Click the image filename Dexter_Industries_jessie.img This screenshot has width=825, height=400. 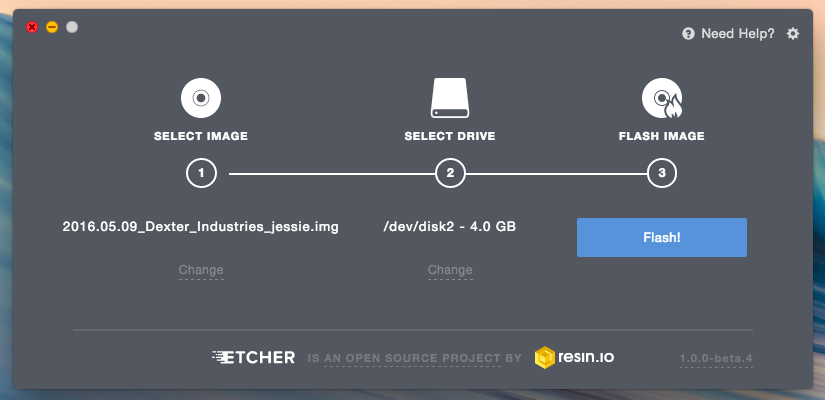pyautogui.click(x=200, y=227)
